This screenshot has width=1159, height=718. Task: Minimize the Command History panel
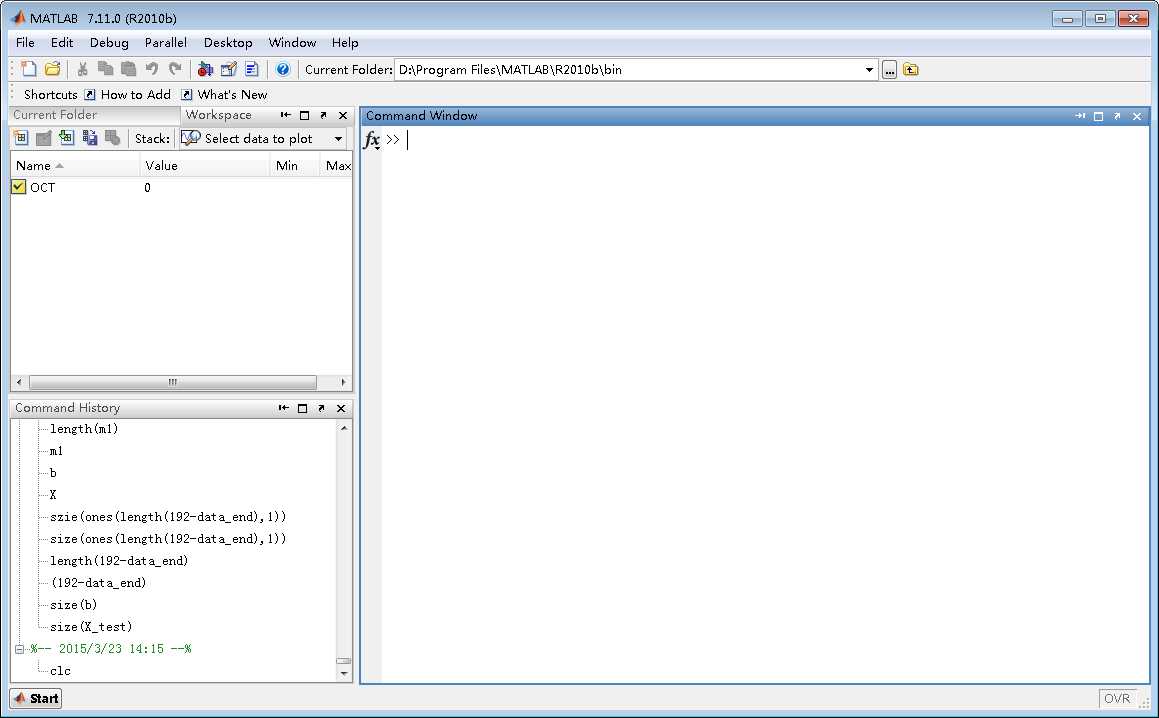[x=284, y=408]
